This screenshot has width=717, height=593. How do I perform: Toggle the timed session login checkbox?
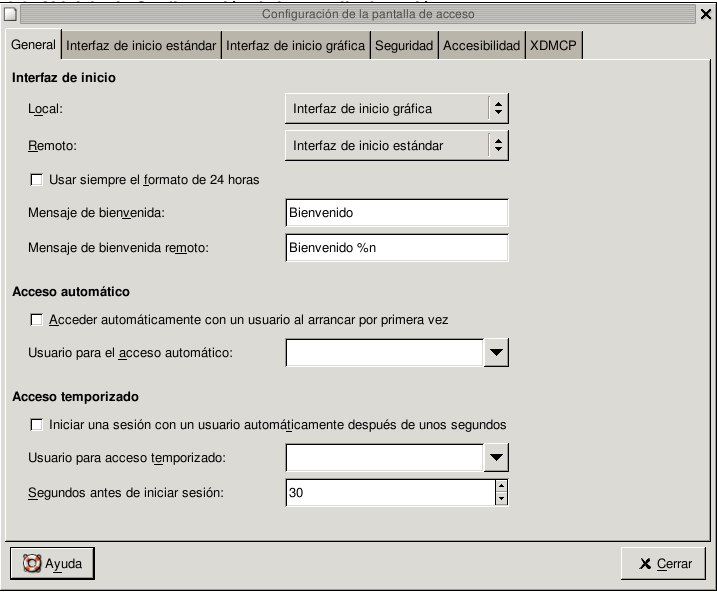pyautogui.click(x=37, y=425)
